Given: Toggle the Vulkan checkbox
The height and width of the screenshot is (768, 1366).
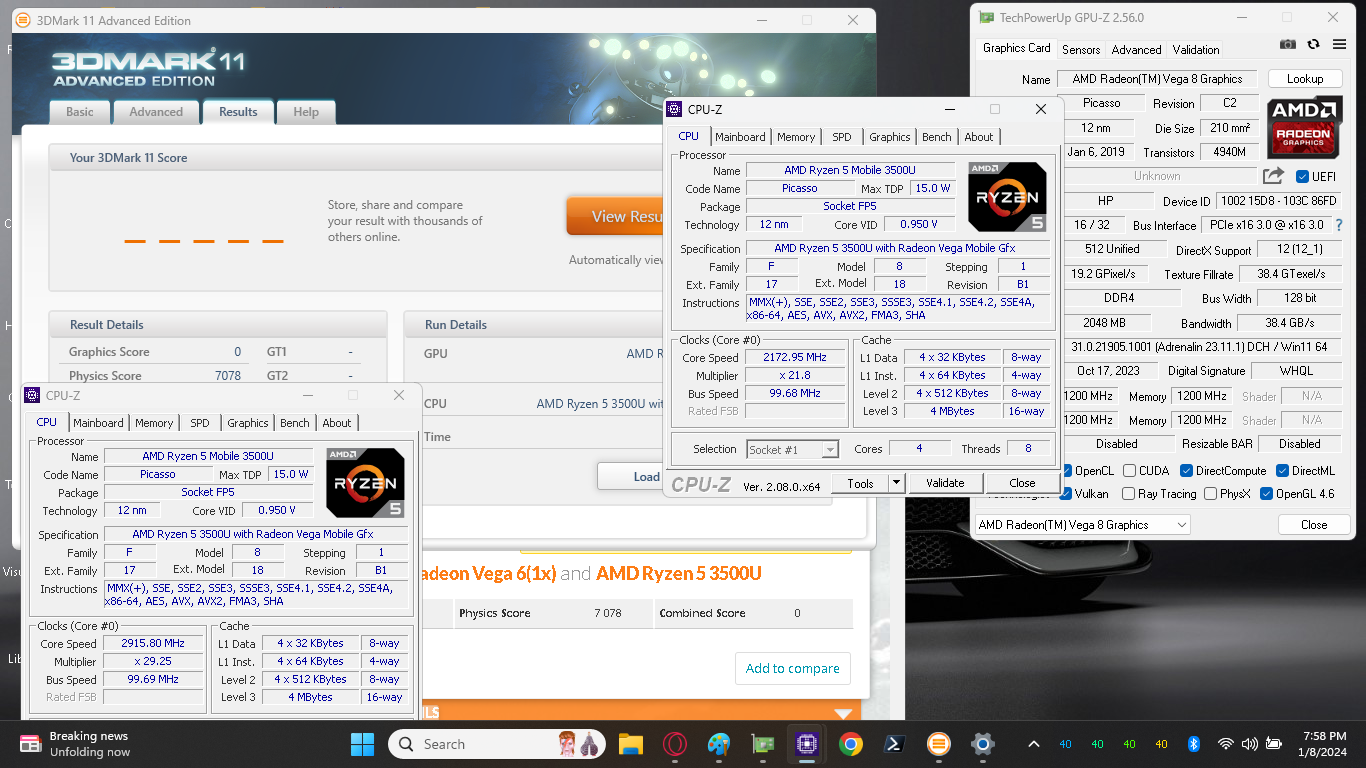Looking at the screenshot, I should coord(1067,494).
